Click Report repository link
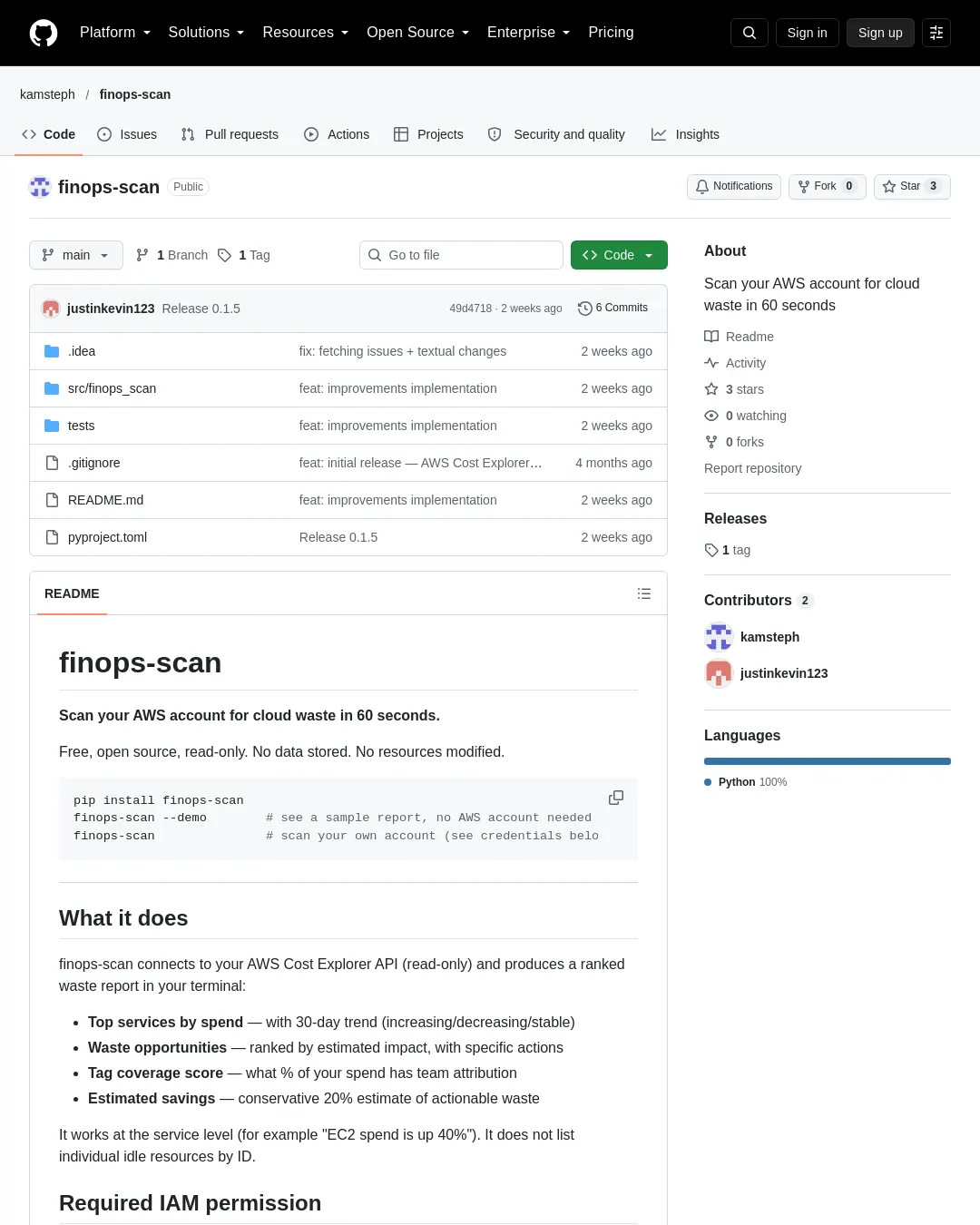The image size is (980, 1225). [x=753, y=468]
